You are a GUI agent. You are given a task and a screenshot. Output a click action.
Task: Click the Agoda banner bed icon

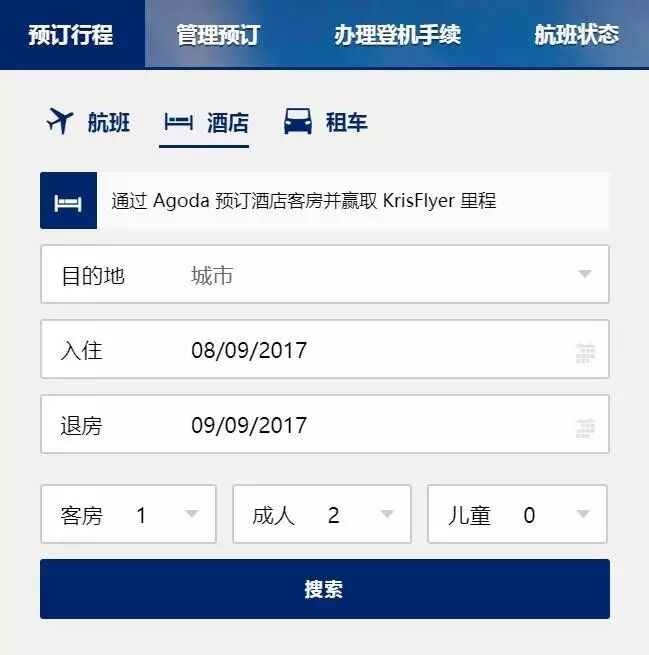(68, 201)
